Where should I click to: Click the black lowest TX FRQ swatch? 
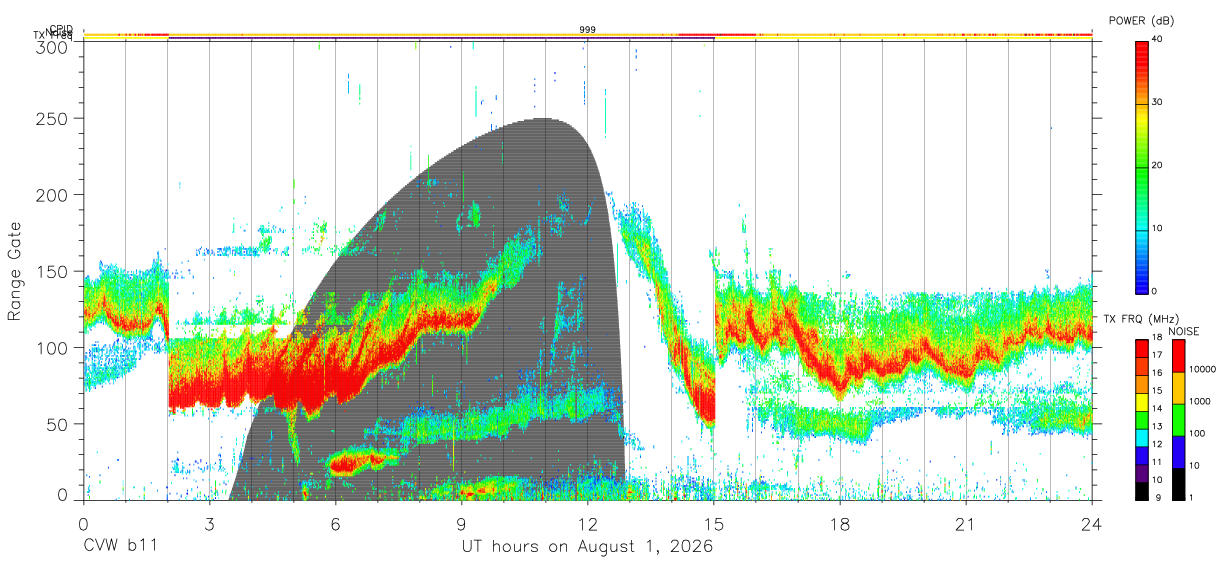[1143, 490]
